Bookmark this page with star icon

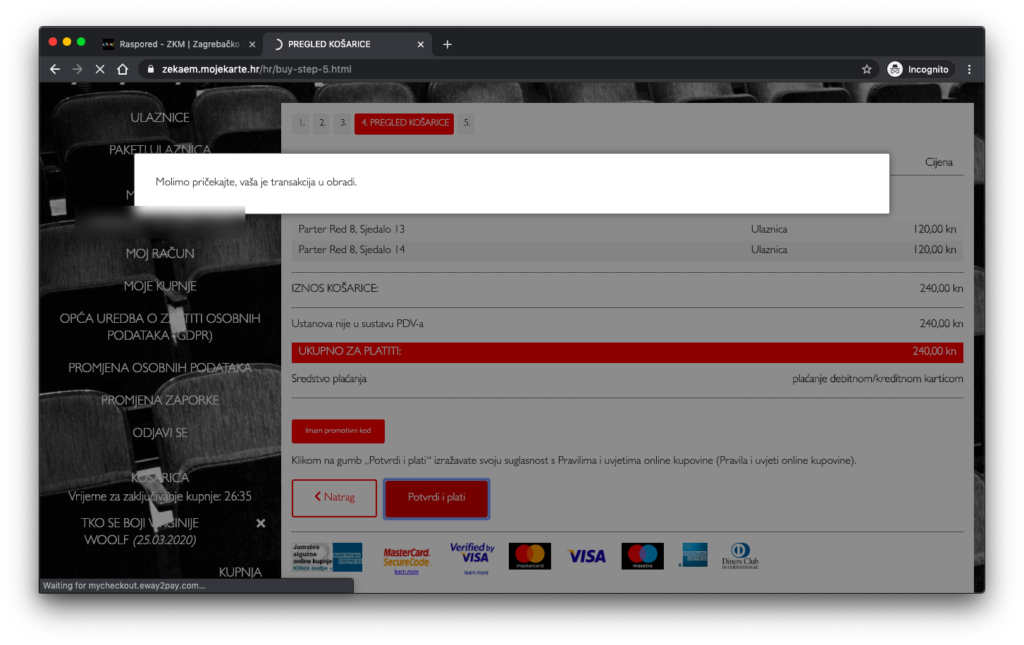pos(866,69)
